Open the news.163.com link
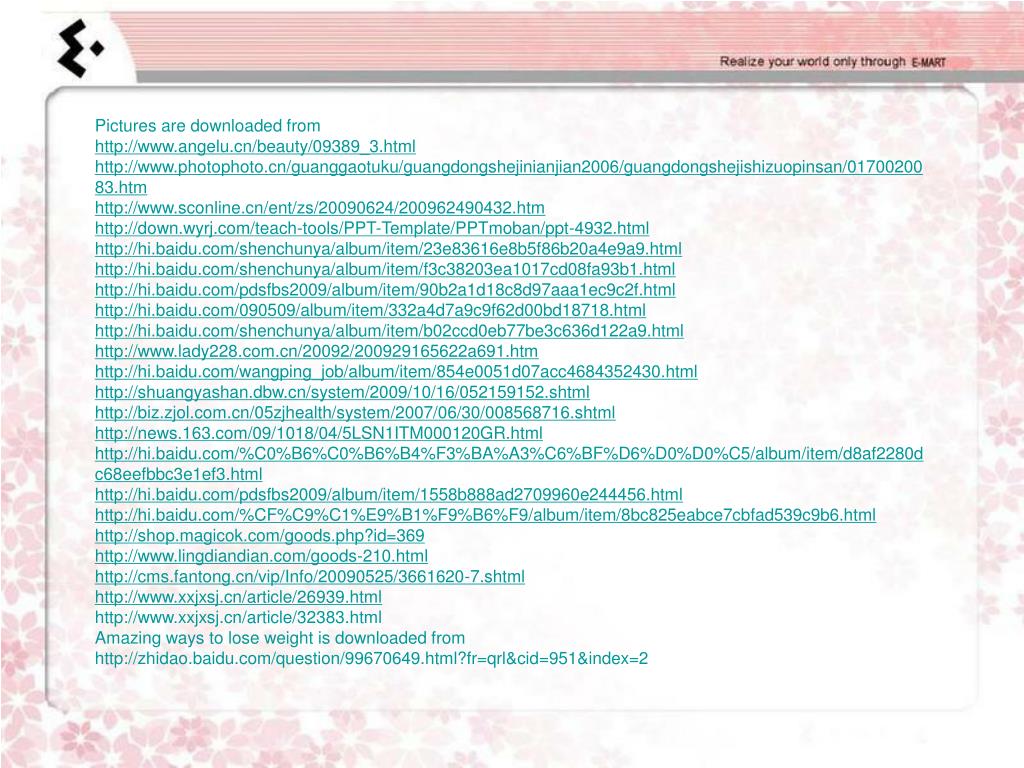Image resolution: width=1024 pixels, height=768 pixels. pos(319,433)
